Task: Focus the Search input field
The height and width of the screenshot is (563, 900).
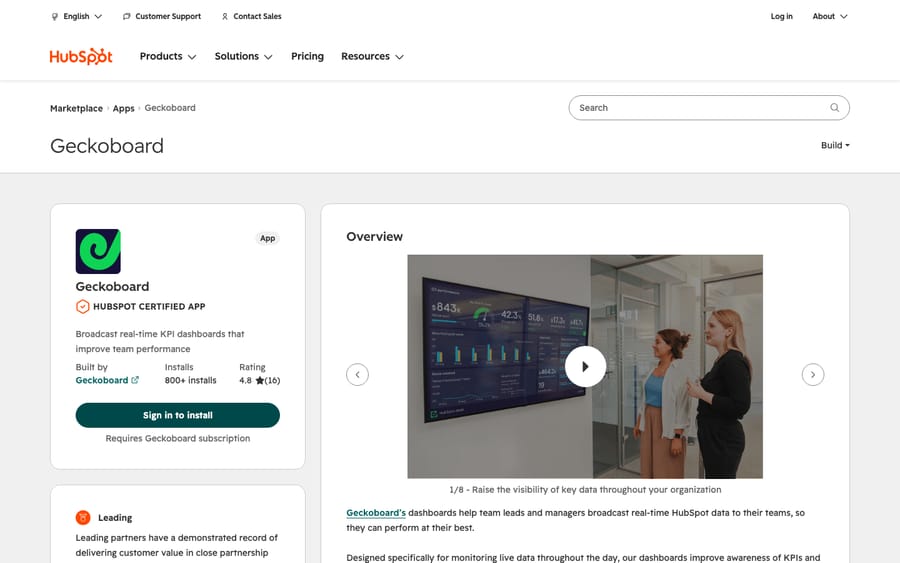Action: click(709, 108)
